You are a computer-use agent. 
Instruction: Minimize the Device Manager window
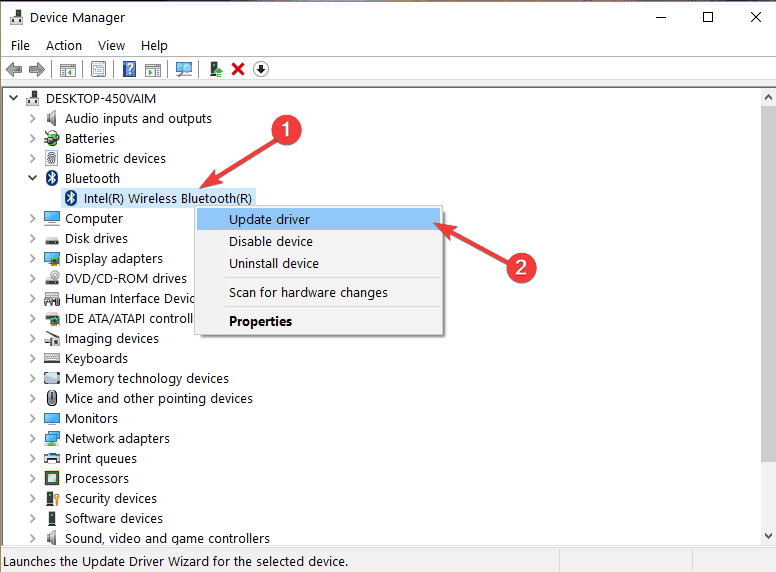[x=661, y=17]
